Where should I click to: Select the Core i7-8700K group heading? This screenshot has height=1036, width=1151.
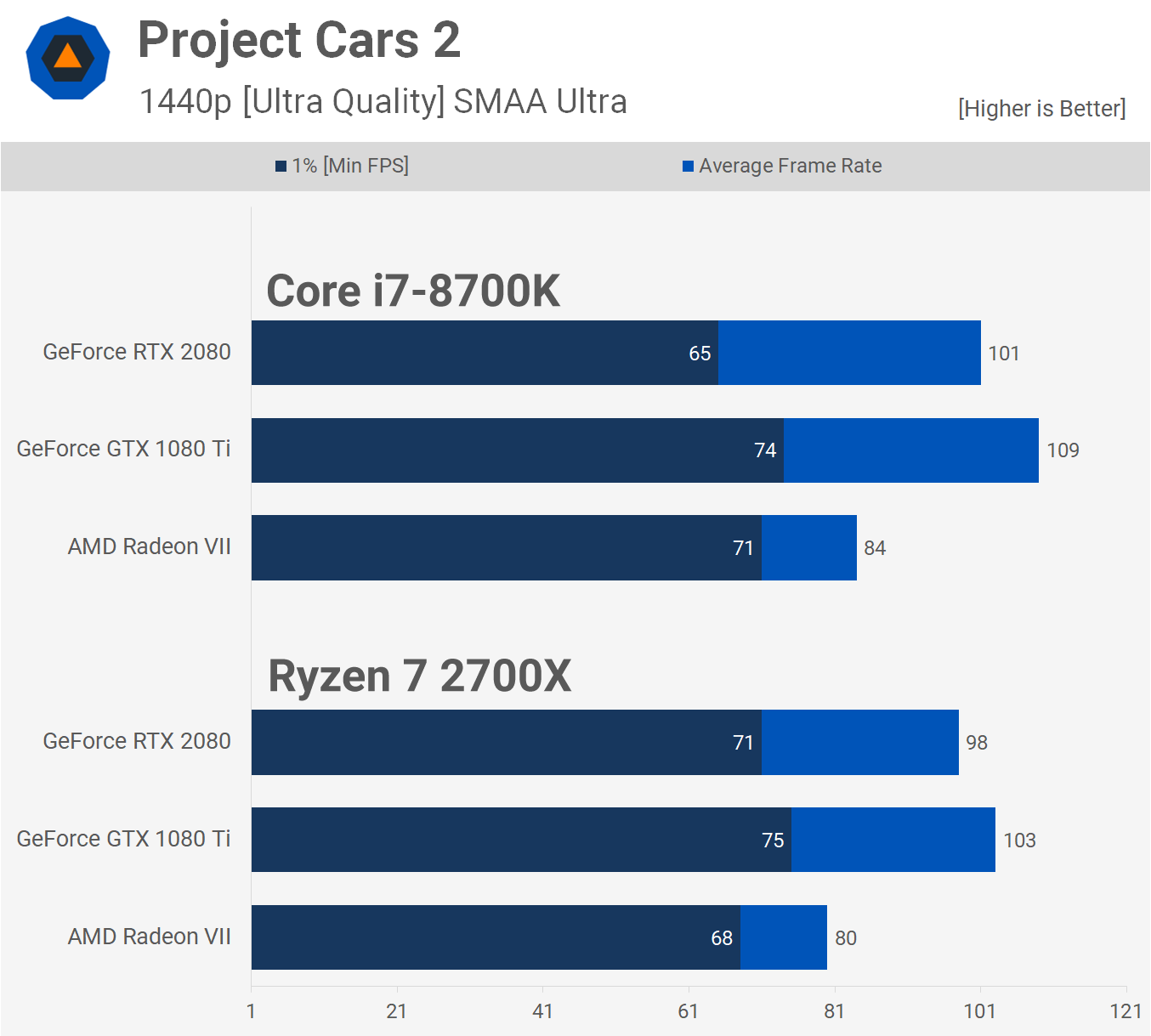(413, 291)
